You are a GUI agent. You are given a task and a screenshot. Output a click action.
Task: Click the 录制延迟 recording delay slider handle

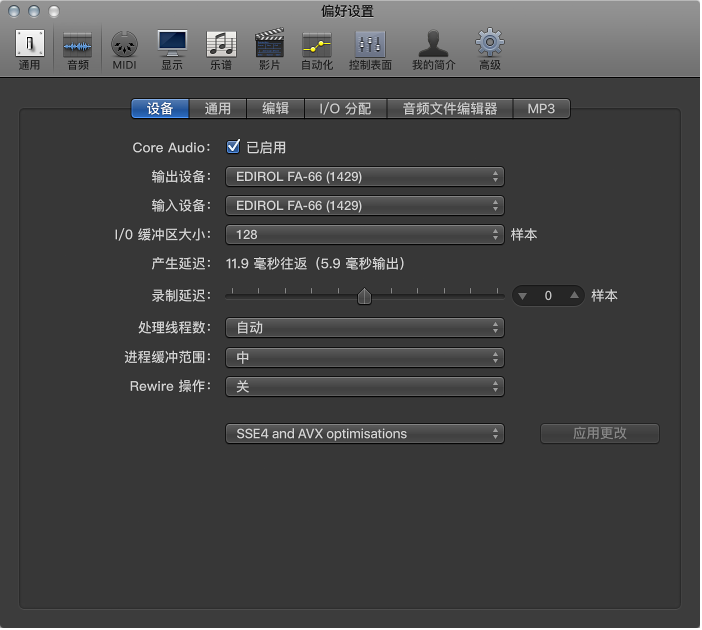(x=364, y=296)
